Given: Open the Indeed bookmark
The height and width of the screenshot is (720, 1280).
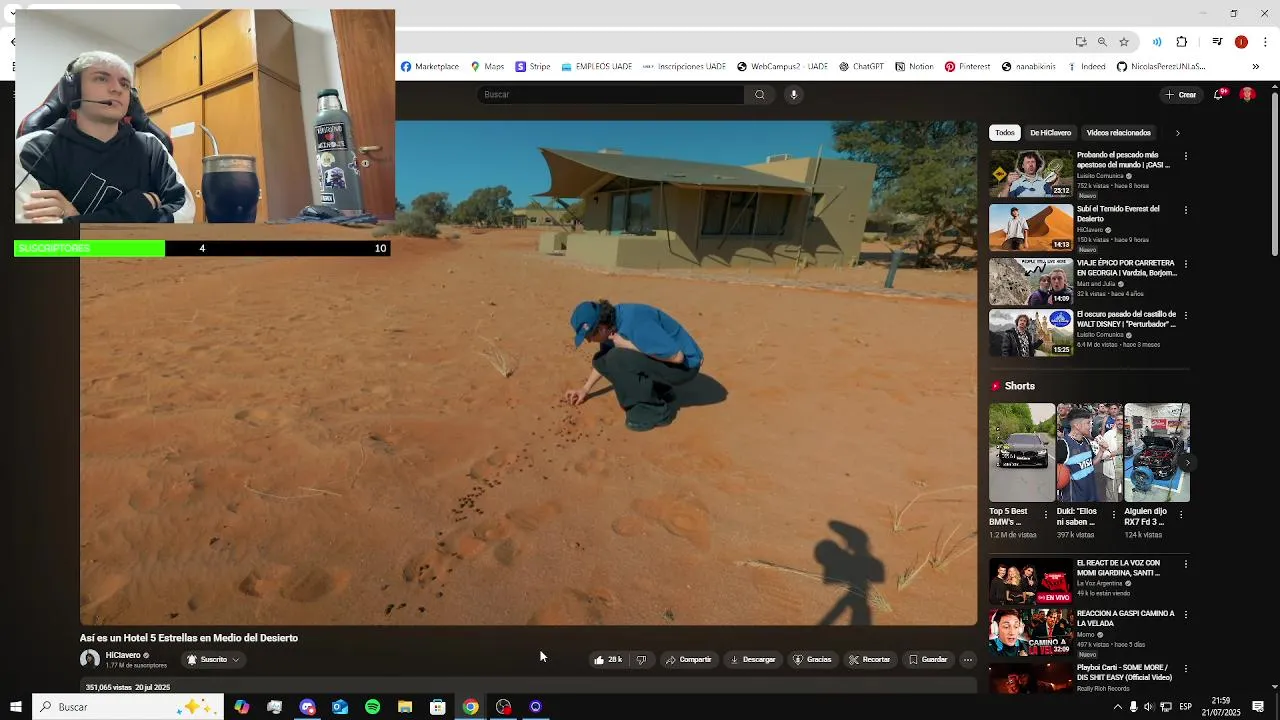Looking at the screenshot, I should (1086, 67).
